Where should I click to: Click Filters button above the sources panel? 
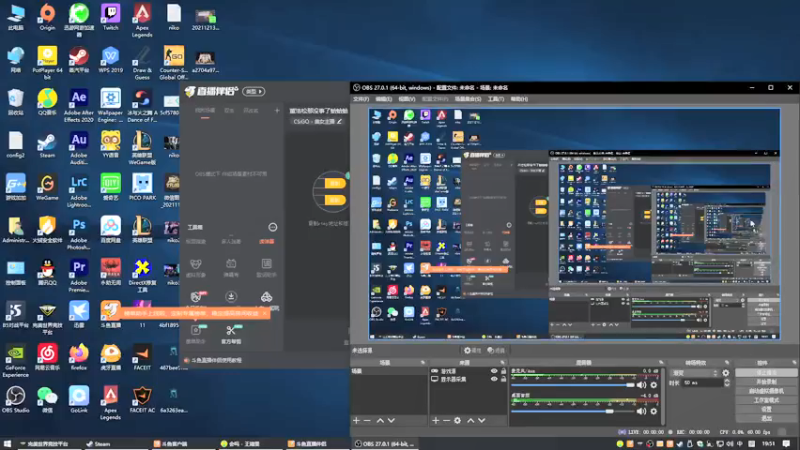click(x=496, y=351)
